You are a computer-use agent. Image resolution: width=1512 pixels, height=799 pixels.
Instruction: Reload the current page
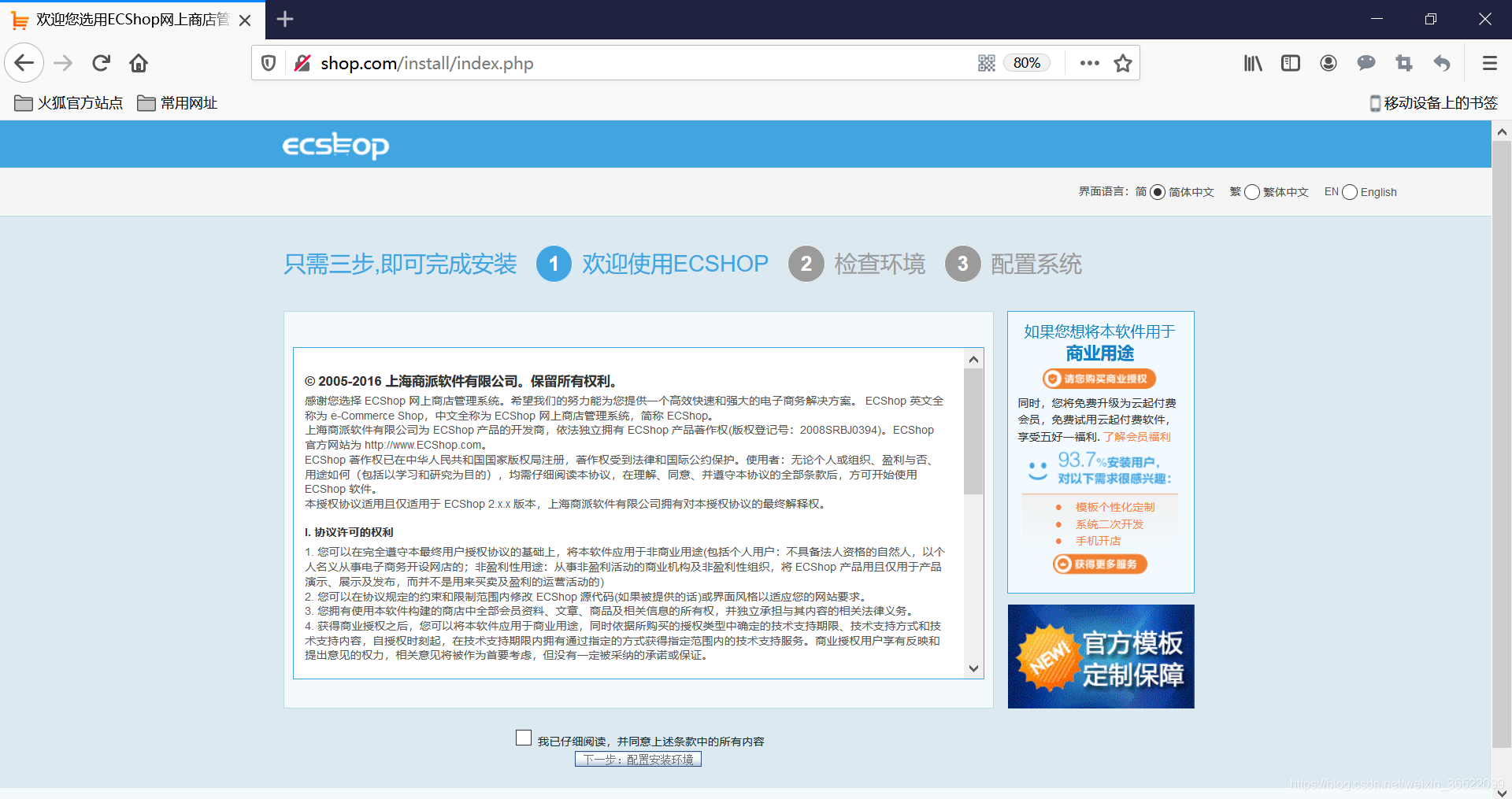(x=101, y=63)
